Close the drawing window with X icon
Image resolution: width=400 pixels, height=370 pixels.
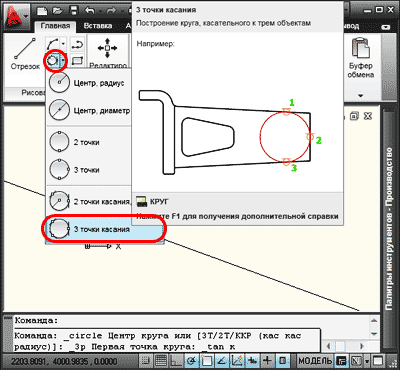[x=367, y=116]
